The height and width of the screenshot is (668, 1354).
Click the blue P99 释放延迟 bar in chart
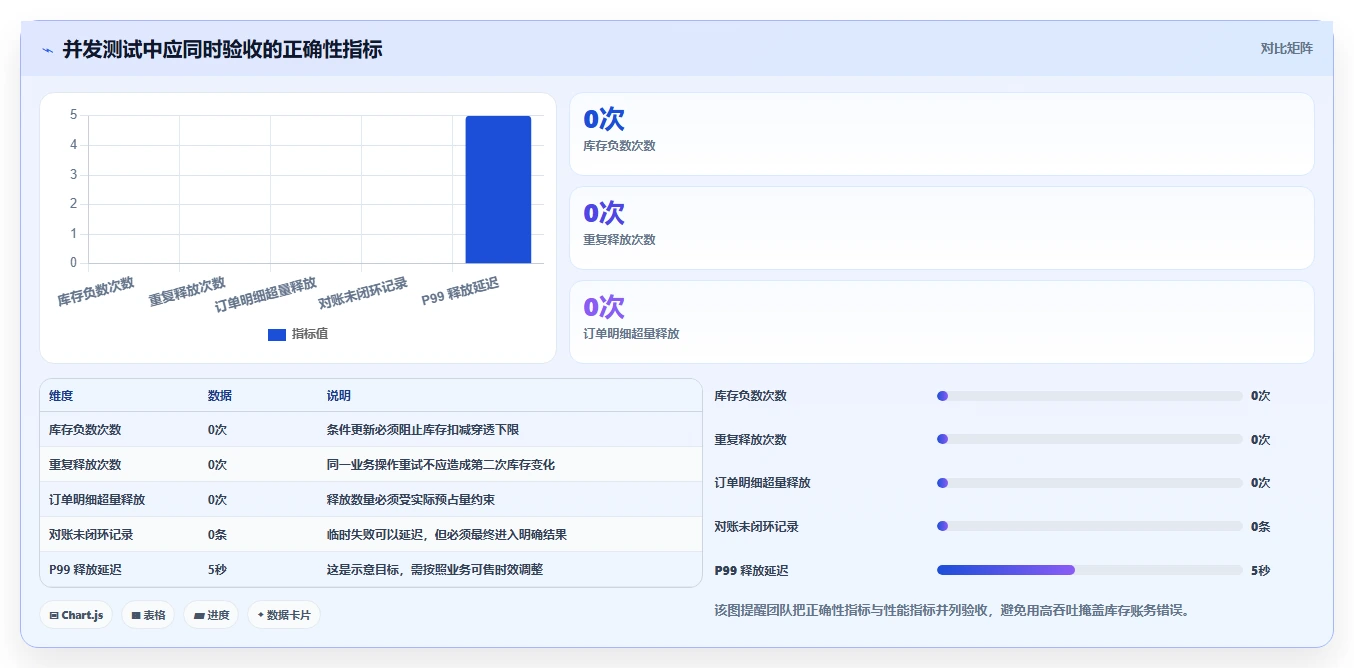(x=498, y=190)
